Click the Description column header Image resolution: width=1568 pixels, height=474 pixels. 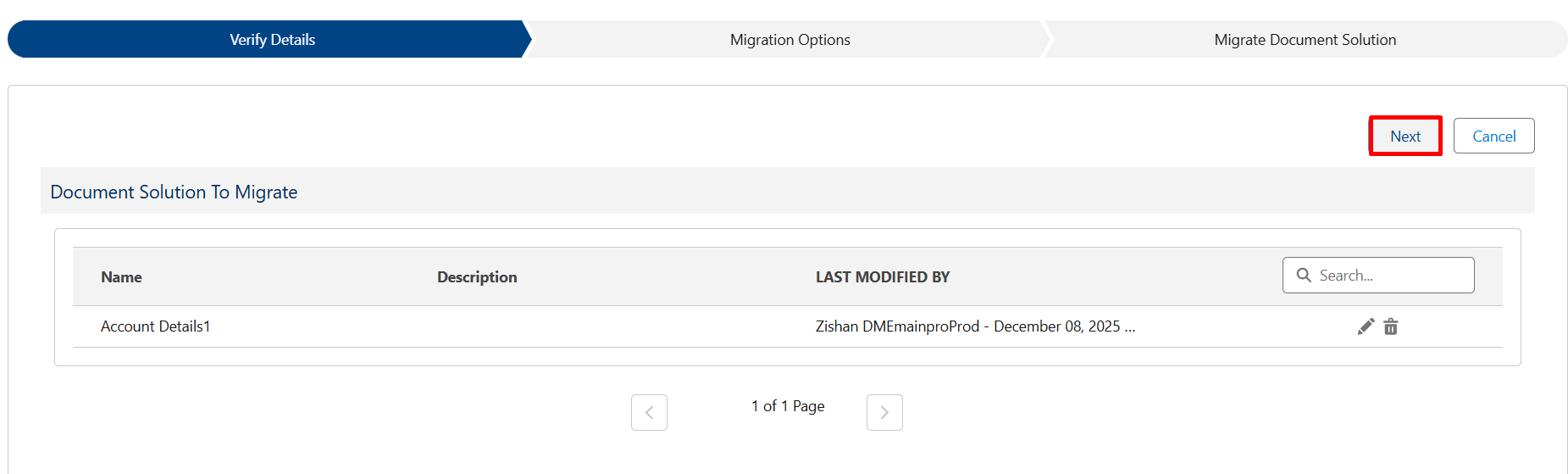477,277
